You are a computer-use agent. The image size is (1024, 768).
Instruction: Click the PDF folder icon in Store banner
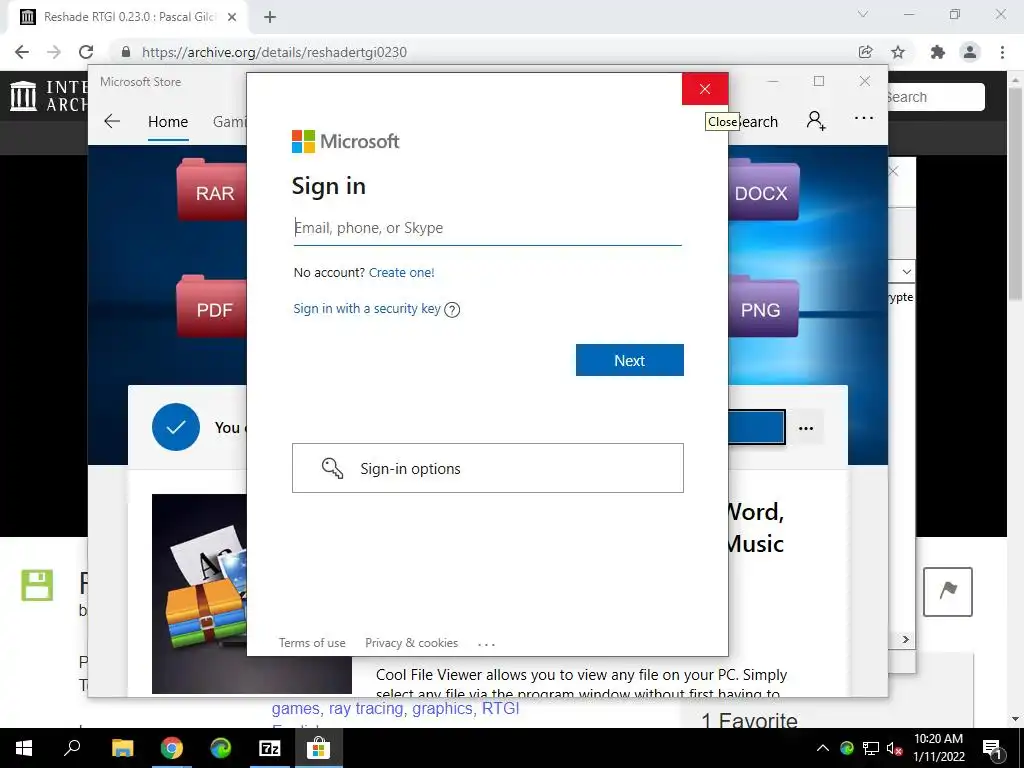pos(212,306)
